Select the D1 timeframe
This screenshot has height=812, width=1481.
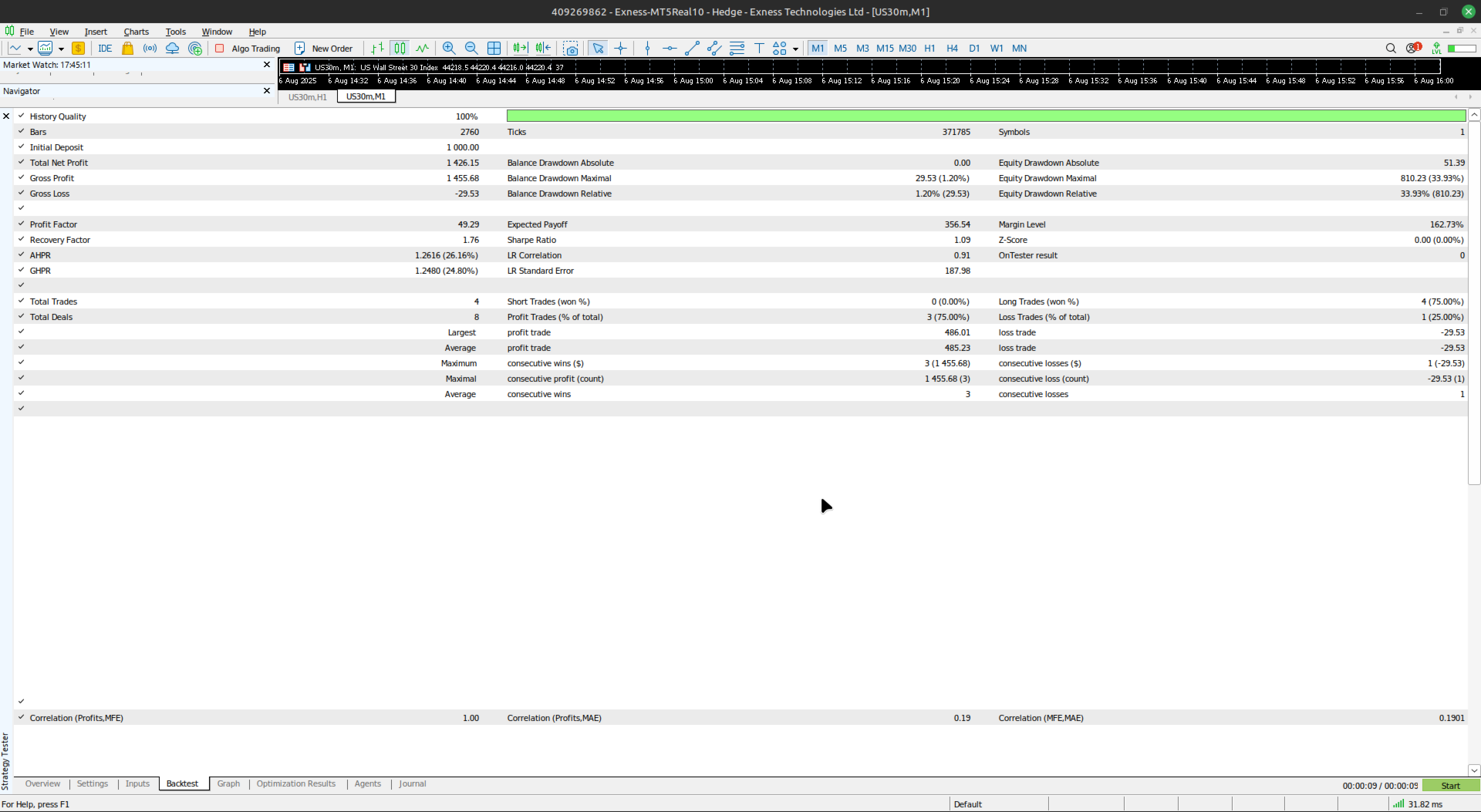click(974, 48)
